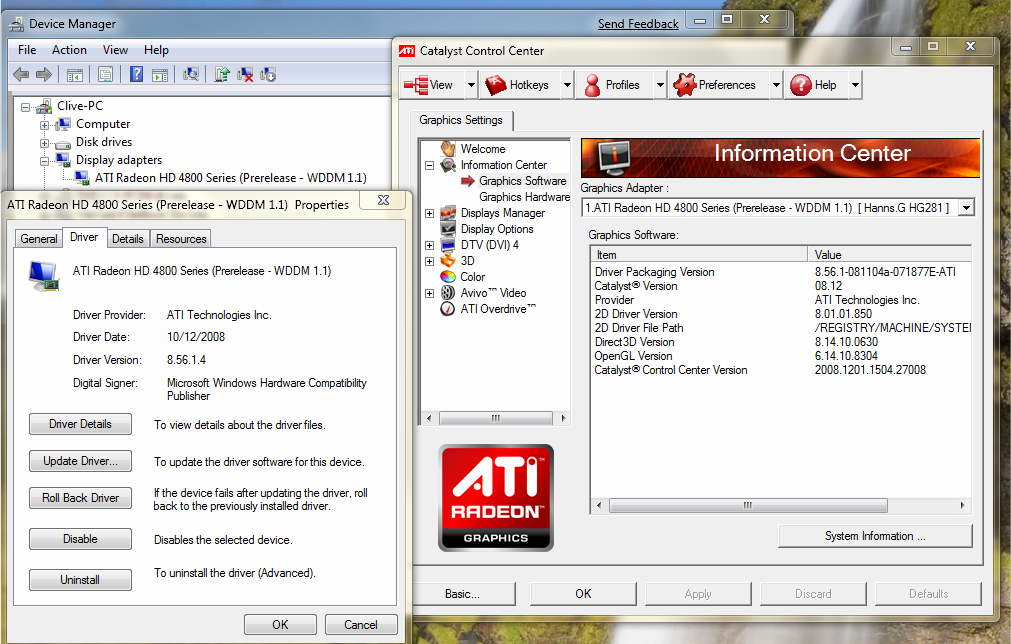Image resolution: width=1011 pixels, height=644 pixels.
Task: Click the Graphics Software horizontal scrollbar
Action: [x=781, y=505]
